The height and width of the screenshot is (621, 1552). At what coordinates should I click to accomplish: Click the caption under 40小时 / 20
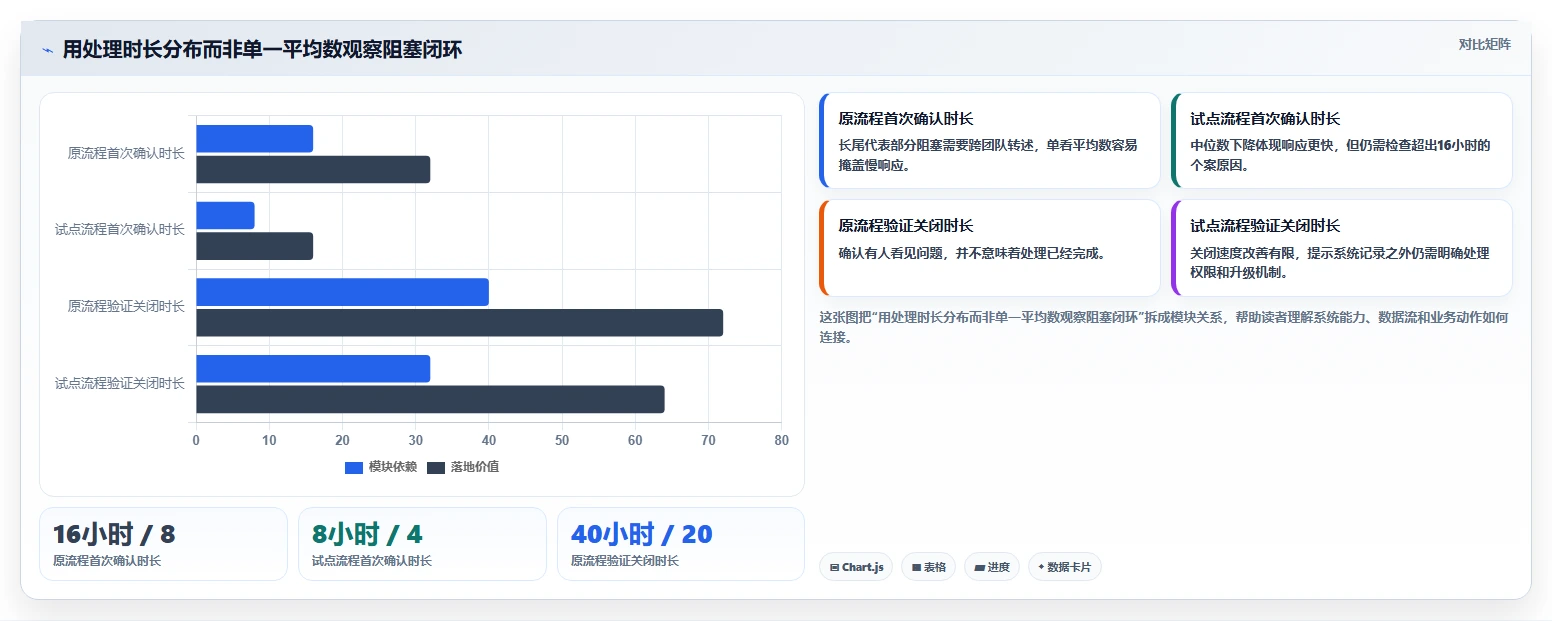point(625,561)
